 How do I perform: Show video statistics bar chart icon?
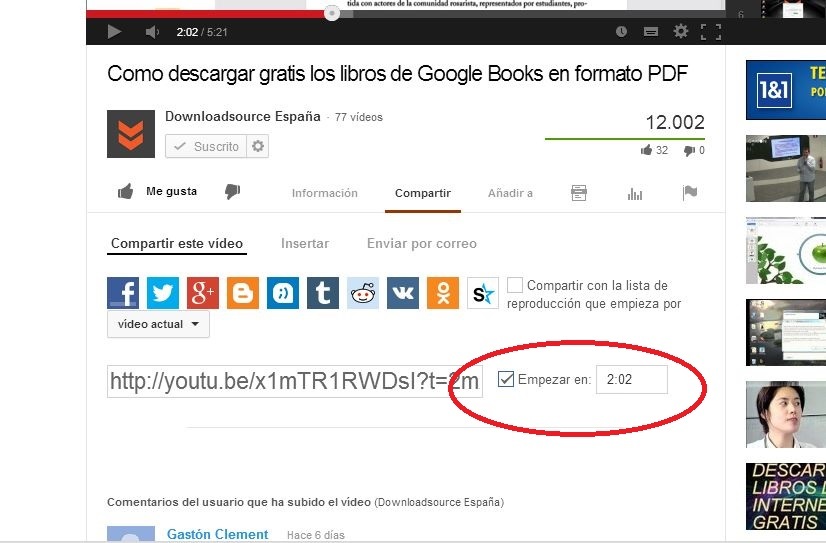(x=635, y=194)
